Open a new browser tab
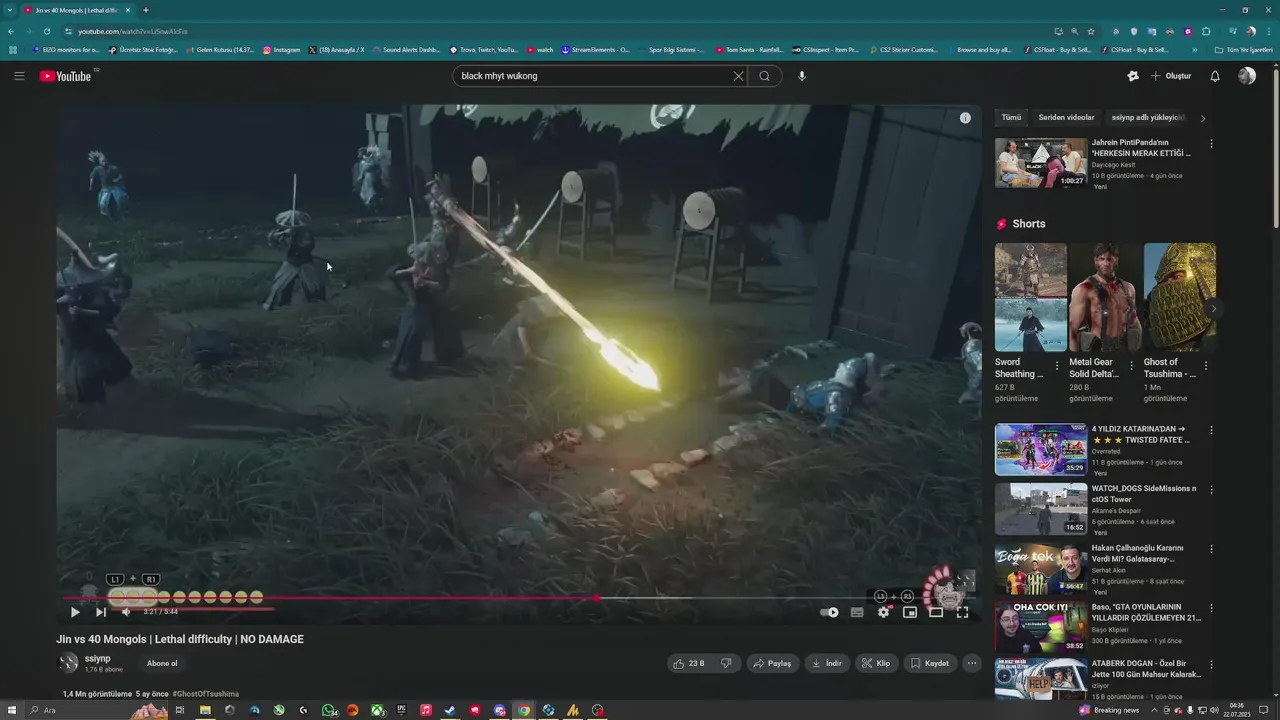The width and height of the screenshot is (1280, 720). tap(146, 10)
